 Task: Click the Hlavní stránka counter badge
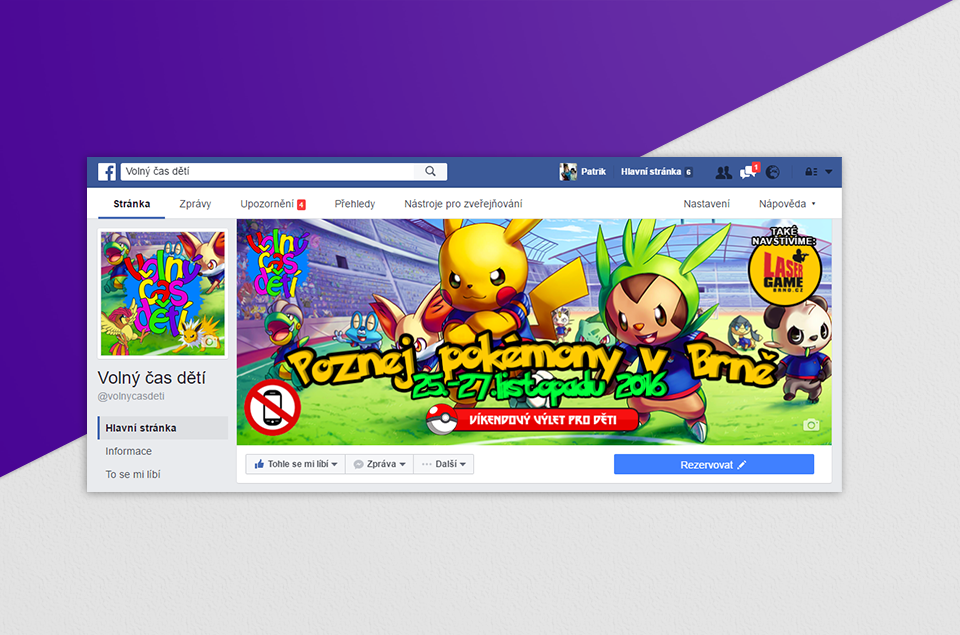(x=689, y=172)
